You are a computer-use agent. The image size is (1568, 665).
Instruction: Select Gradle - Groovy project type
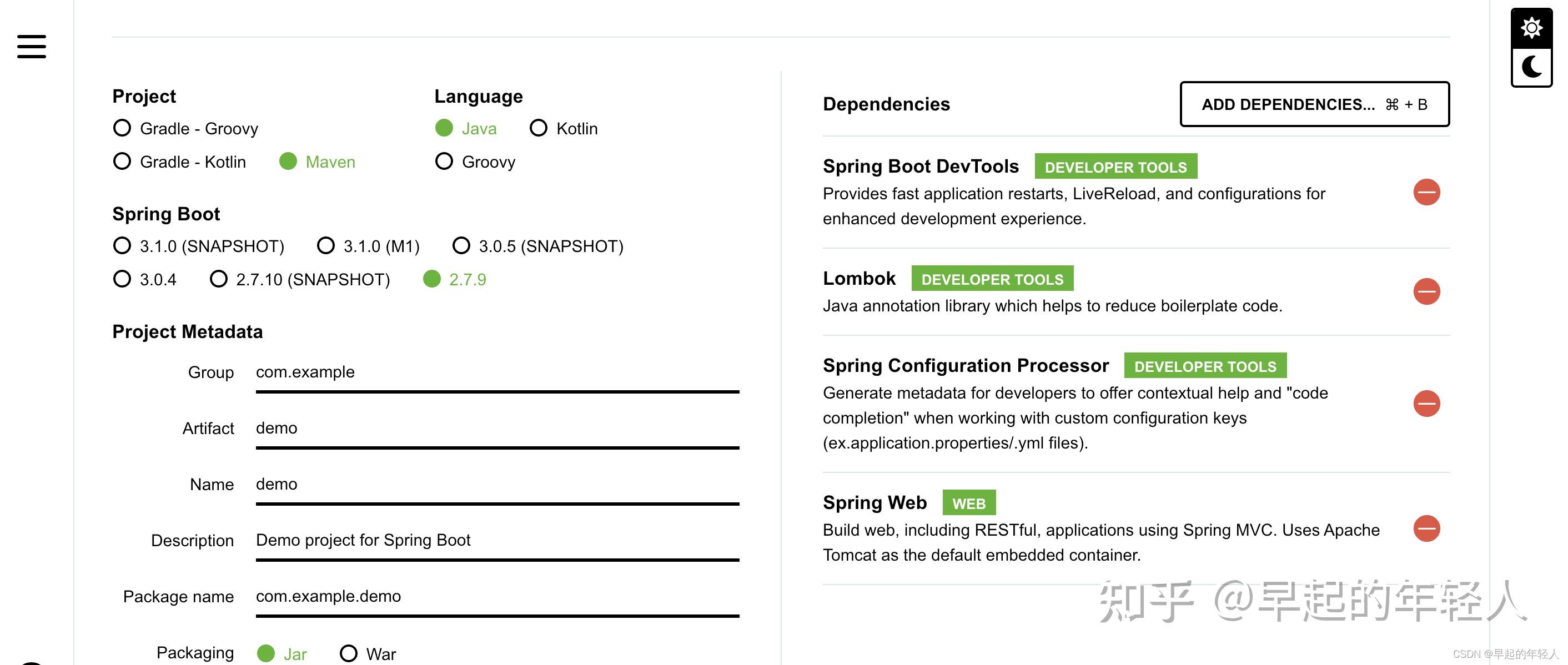click(x=185, y=128)
